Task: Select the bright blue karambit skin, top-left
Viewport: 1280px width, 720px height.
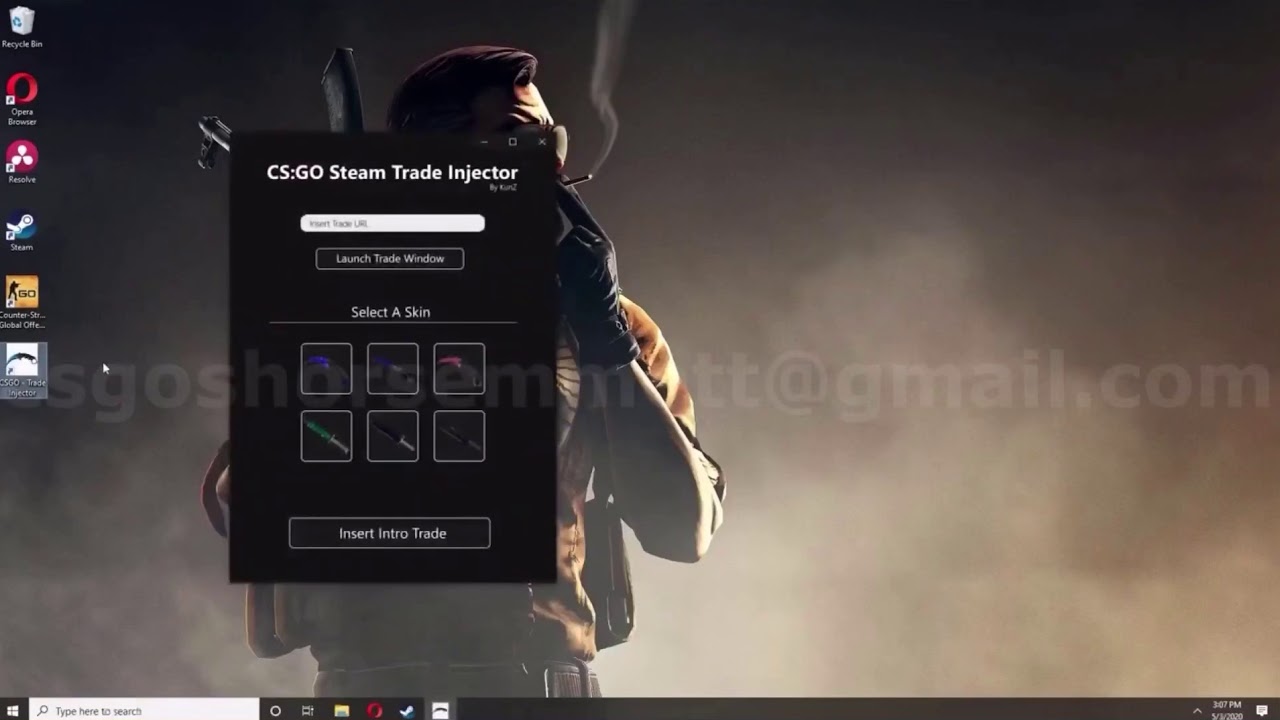Action: (x=326, y=368)
